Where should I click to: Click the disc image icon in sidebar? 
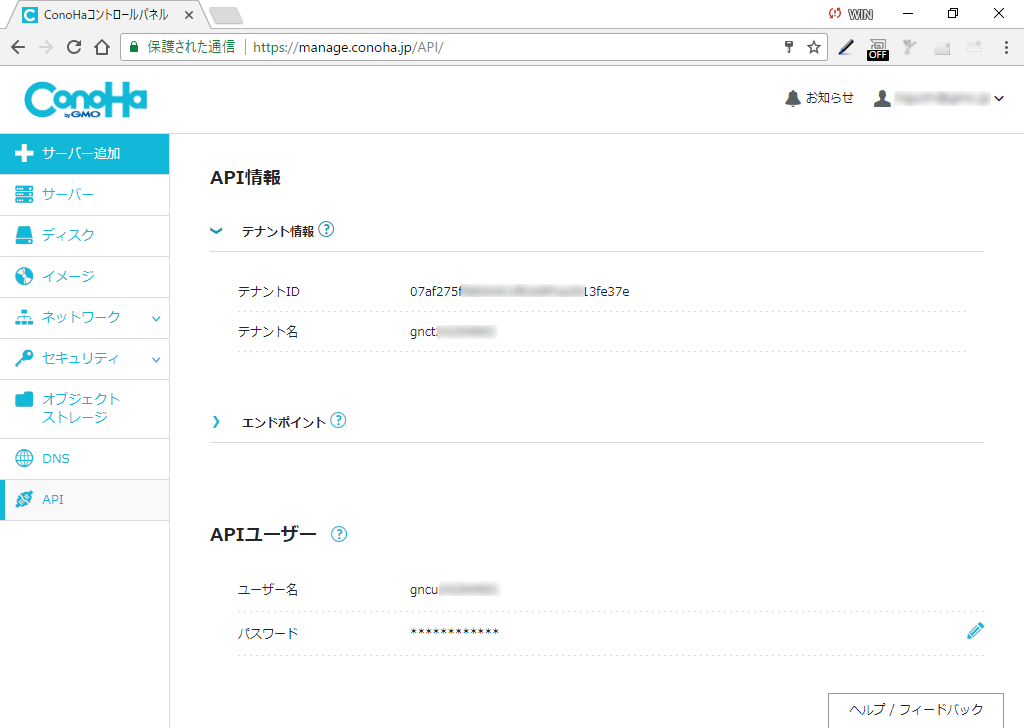point(24,277)
